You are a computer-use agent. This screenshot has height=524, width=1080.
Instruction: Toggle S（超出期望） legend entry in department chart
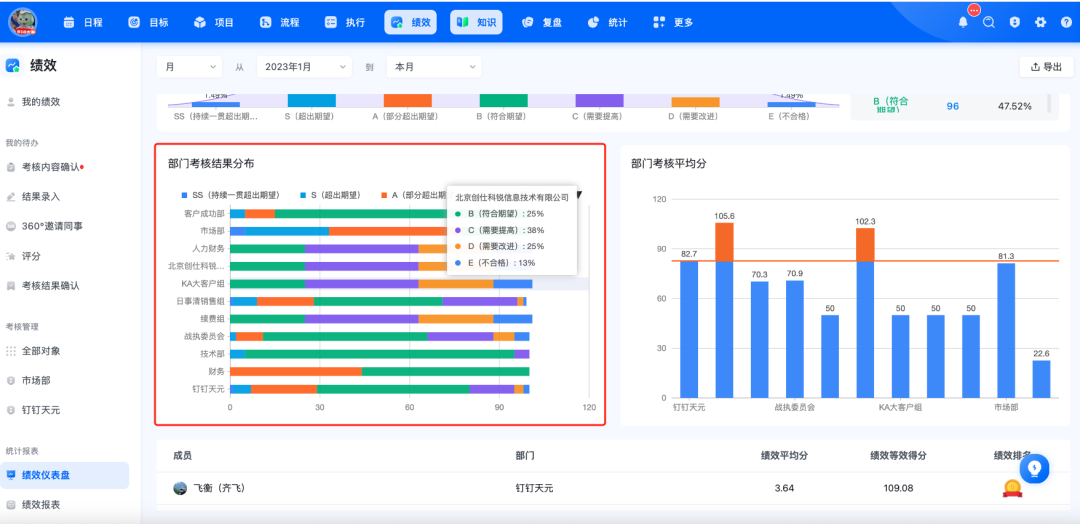pyautogui.click(x=329, y=196)
